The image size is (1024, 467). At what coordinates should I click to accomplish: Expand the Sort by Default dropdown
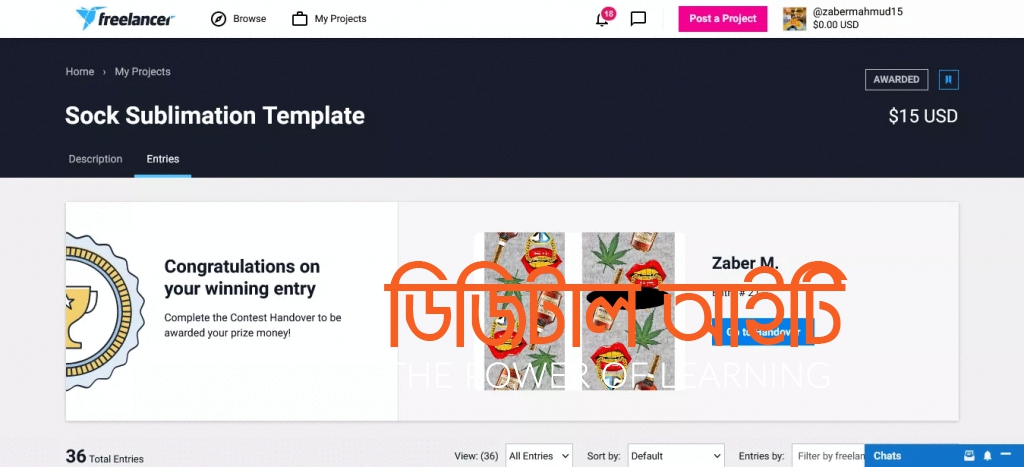[676, 456]
